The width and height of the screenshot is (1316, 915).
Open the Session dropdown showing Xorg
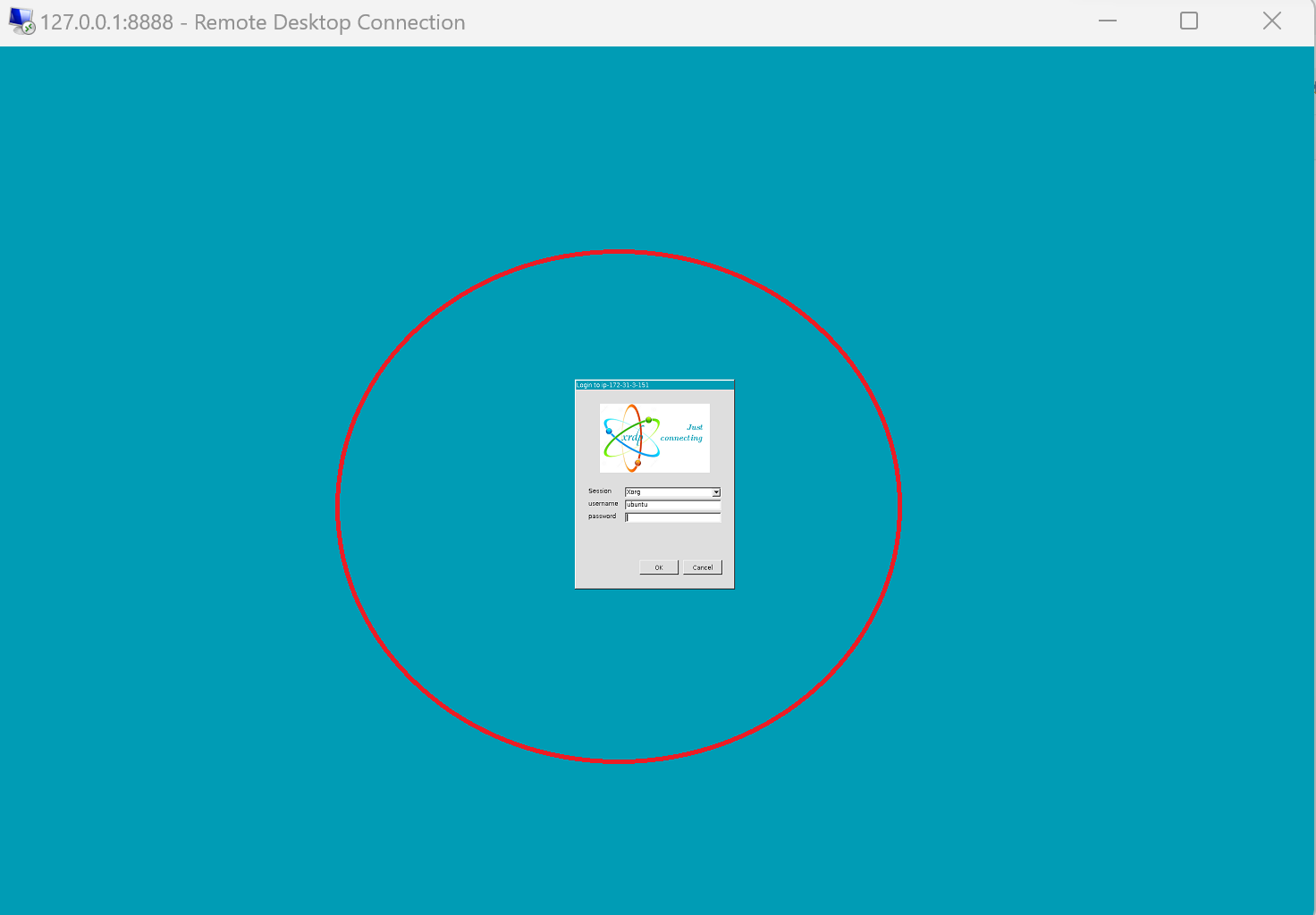coord(672,492)
